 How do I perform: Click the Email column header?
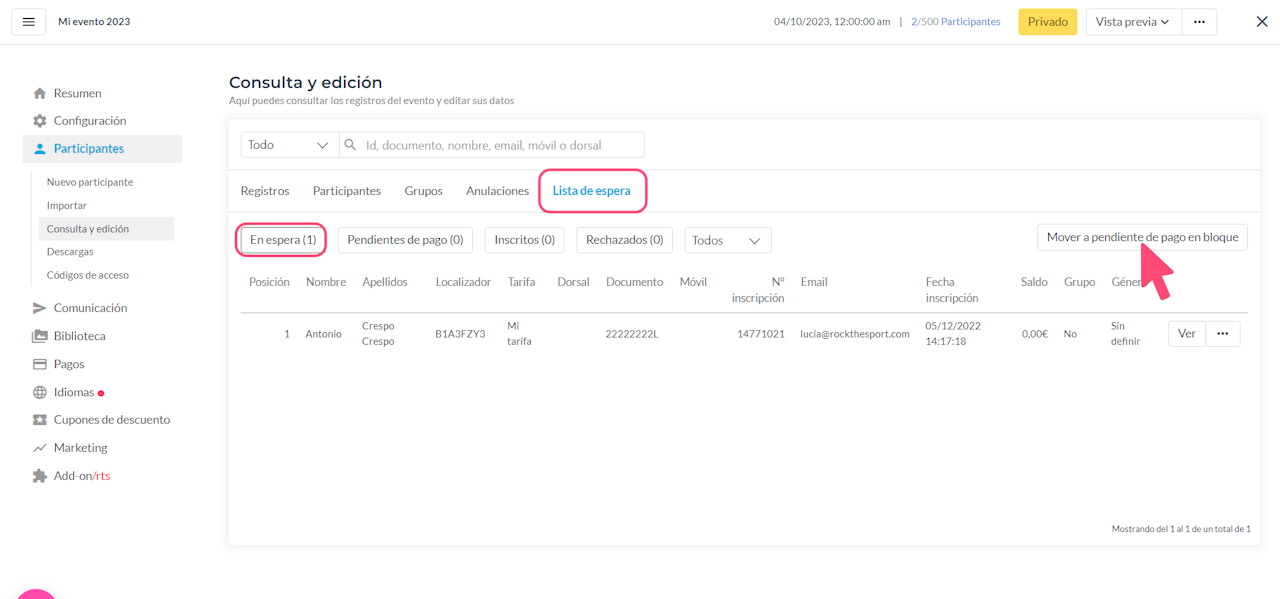coord(814,282)
